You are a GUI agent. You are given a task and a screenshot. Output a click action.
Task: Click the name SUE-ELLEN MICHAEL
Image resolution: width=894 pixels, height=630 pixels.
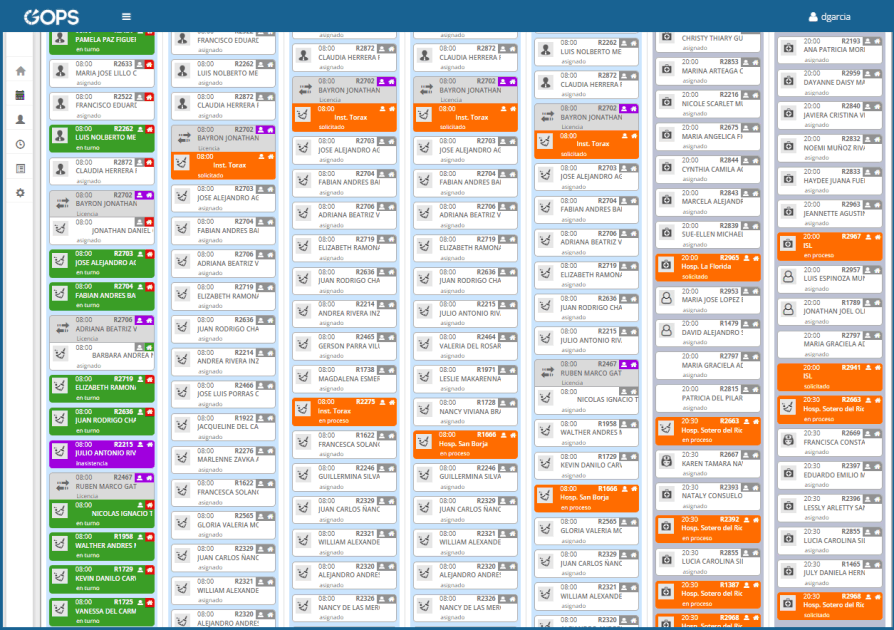pos(712,234)
